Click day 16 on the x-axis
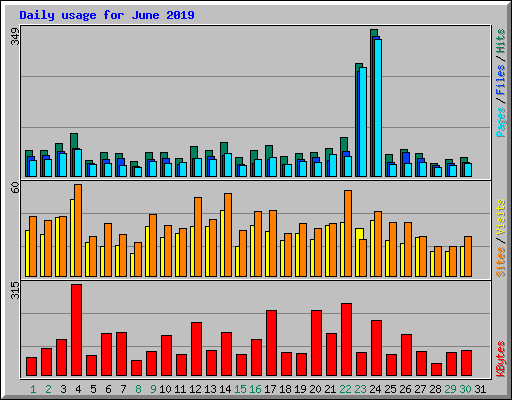 (x=255, y=389)
